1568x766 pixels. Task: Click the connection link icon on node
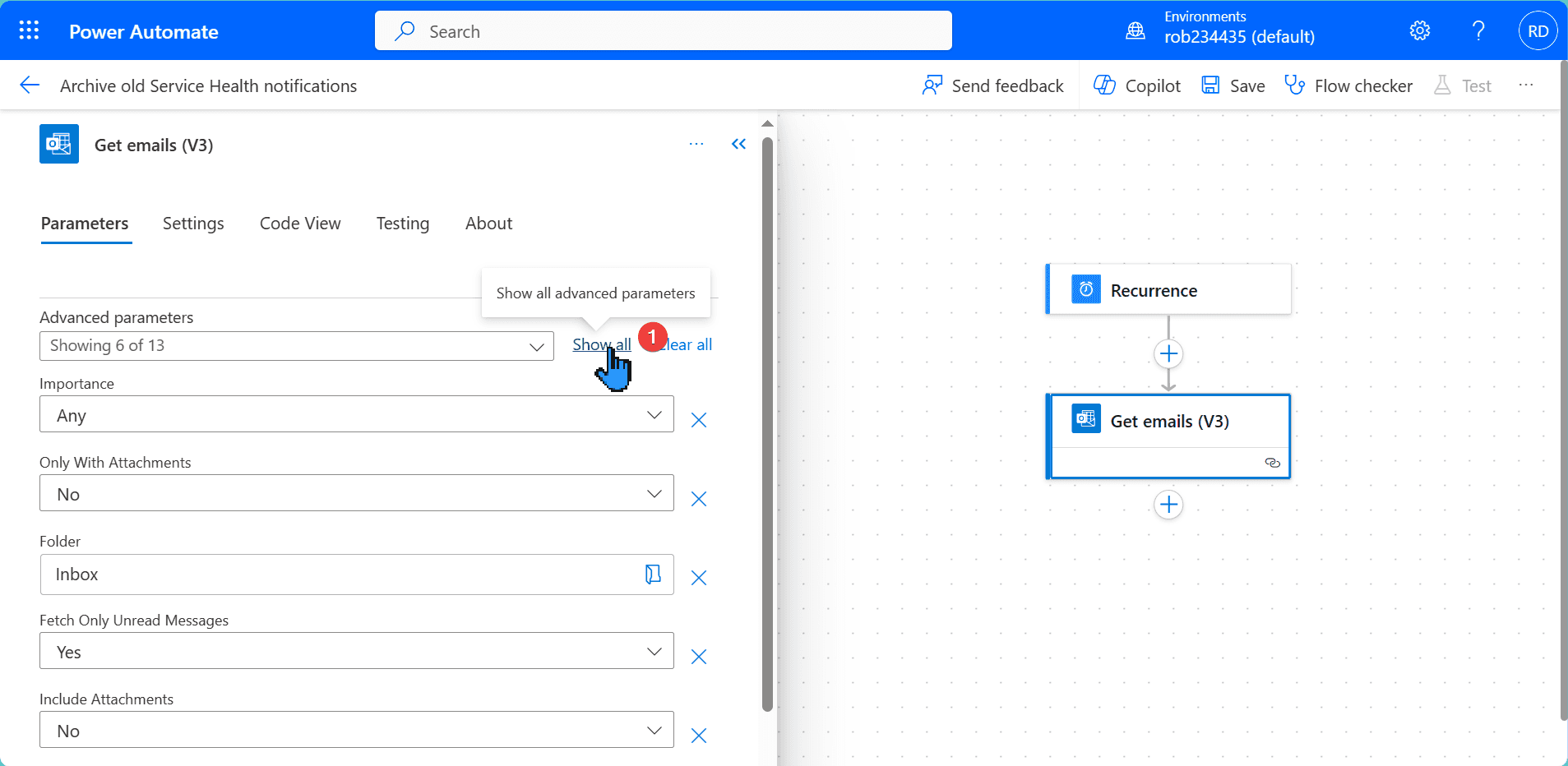point(1272,463)
